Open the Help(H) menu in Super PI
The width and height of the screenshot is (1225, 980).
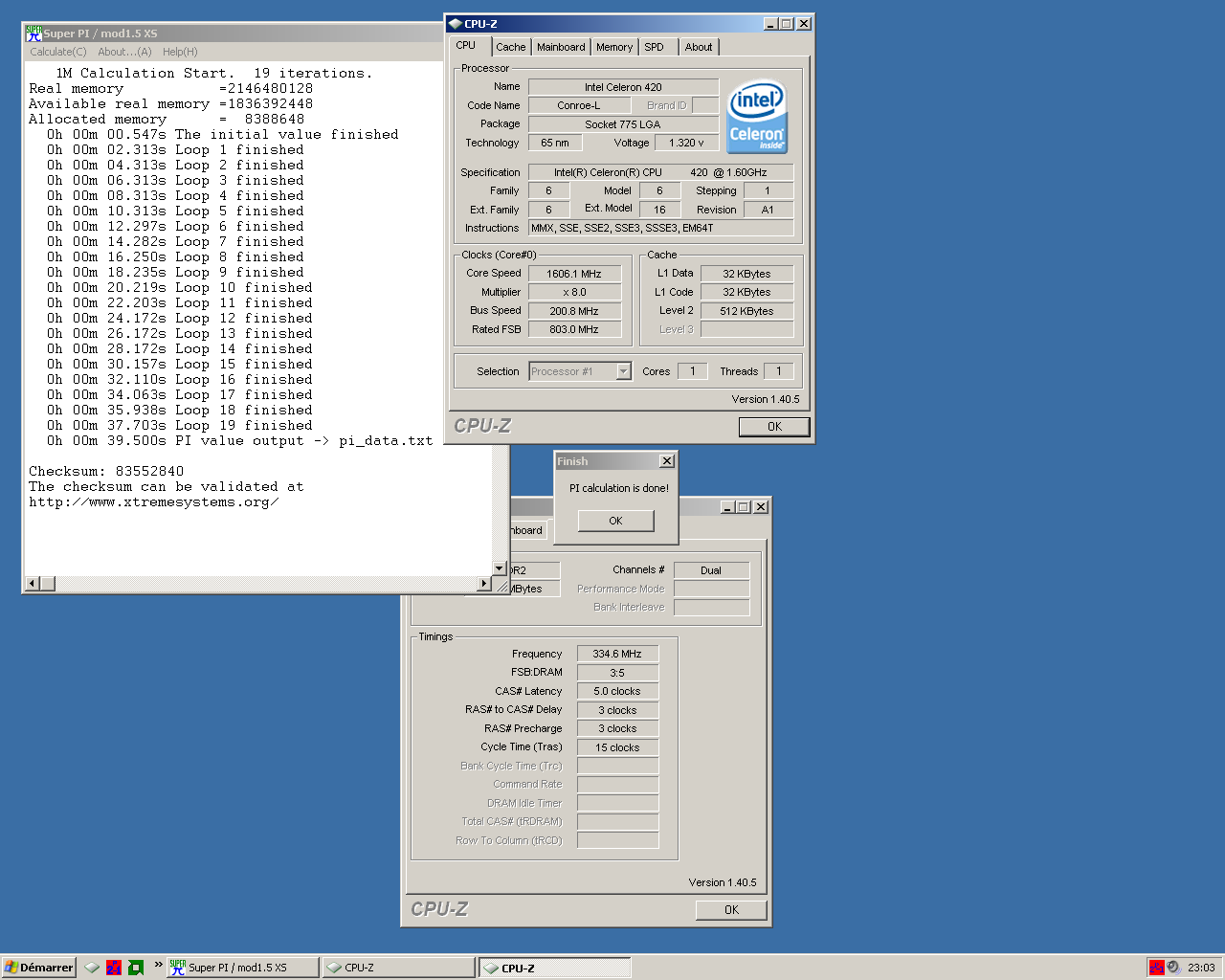coord(180,52)
